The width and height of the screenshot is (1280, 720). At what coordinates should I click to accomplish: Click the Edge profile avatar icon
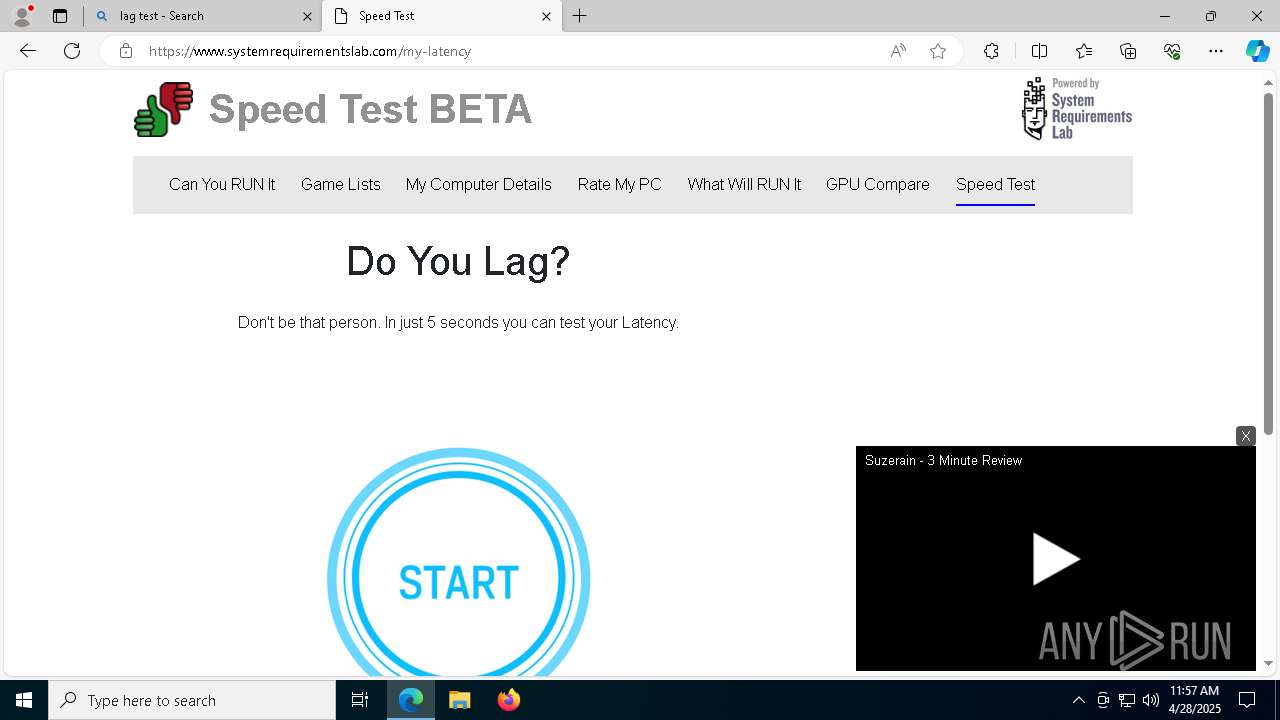tap(22, 16)
